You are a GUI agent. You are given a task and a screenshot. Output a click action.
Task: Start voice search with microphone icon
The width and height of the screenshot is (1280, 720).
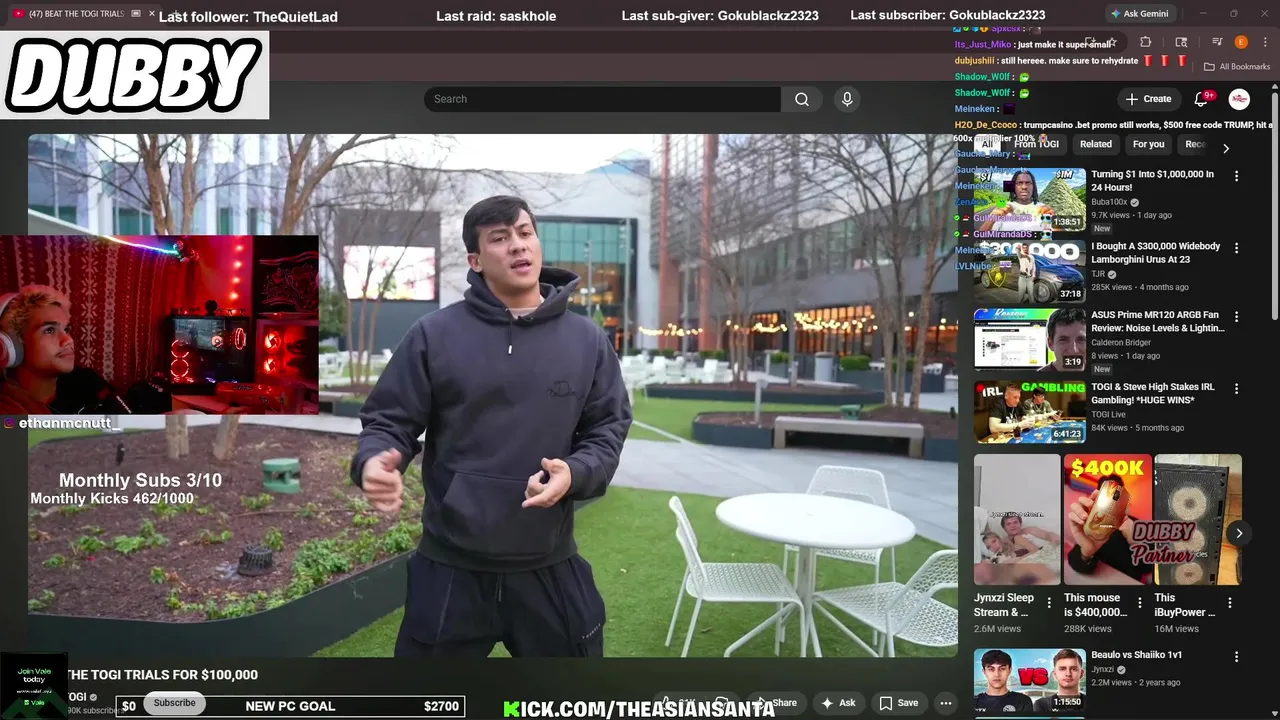coord(847,99)
